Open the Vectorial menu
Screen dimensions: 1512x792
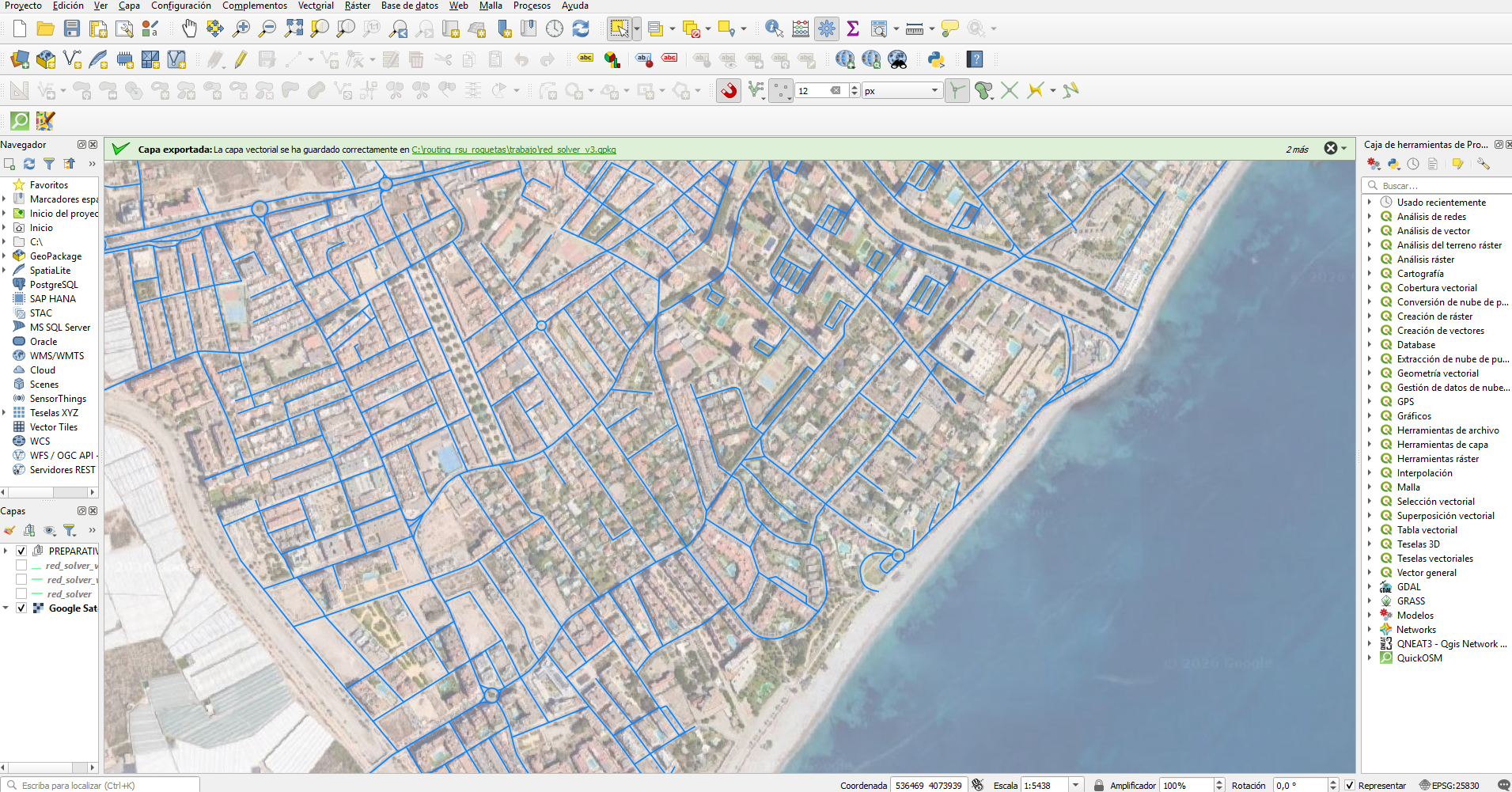(316, 6)
